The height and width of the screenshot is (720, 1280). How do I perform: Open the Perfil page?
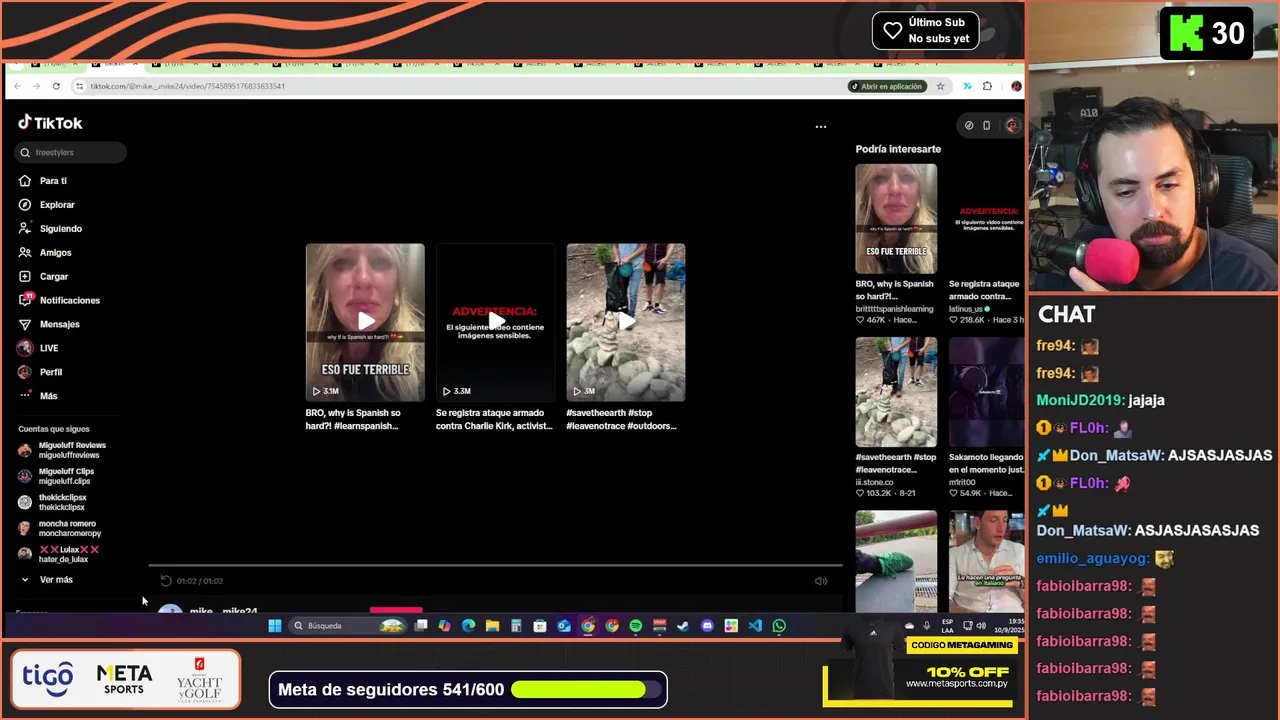[x=40, y=372]
